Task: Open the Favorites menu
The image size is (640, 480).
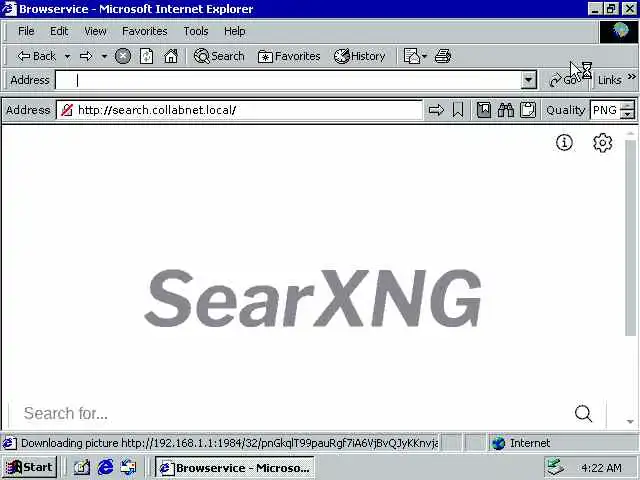Action: [x=145, y=31]
